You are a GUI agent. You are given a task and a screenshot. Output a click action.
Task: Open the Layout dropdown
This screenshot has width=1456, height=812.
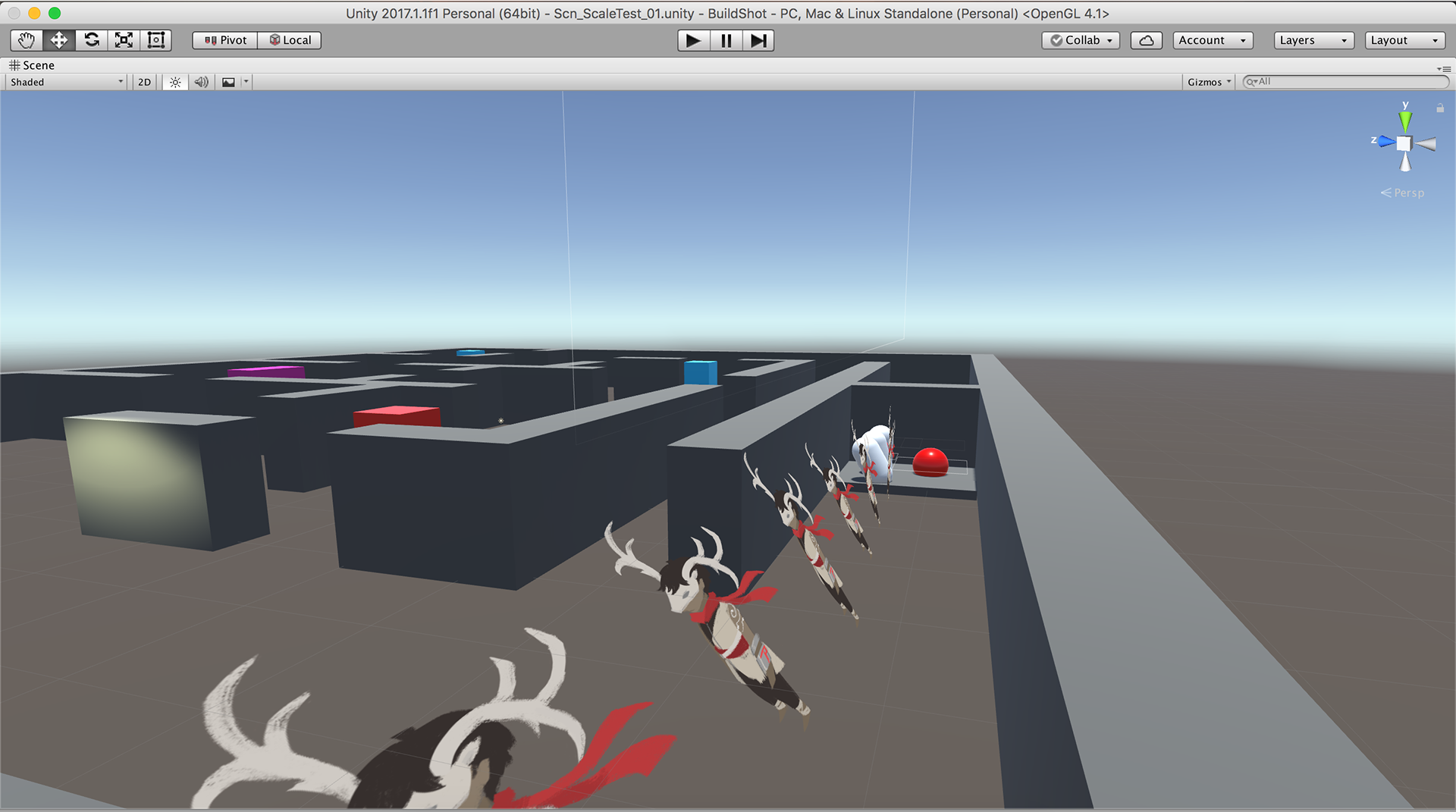coord(1405,40)
